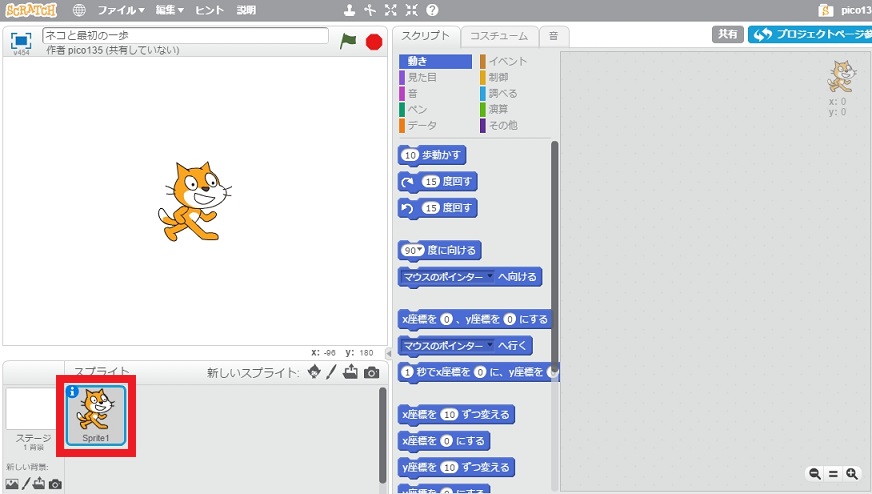Screen dimensions: 872x494
Task: Go to プロジェクトページ button
Action: 810,34
